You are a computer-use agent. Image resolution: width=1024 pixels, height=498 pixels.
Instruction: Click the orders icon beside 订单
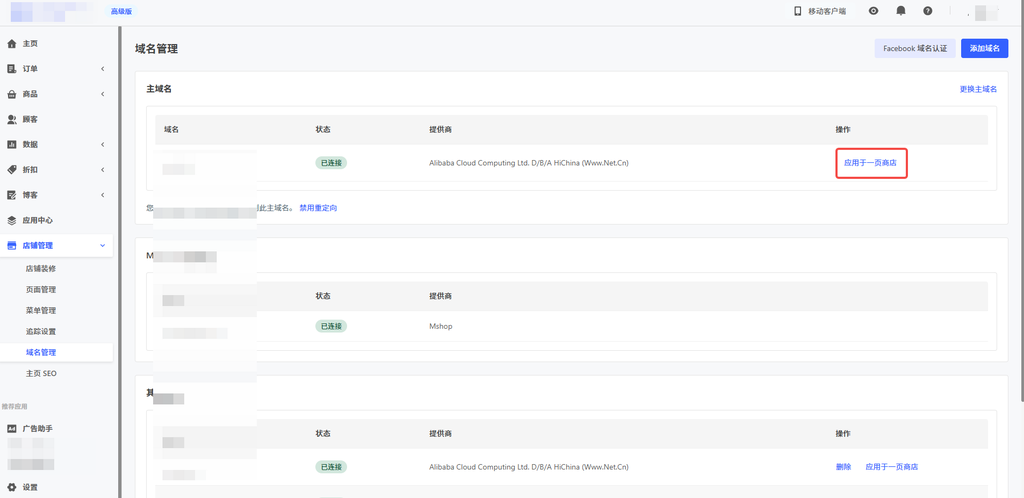(x=12, y=69)
